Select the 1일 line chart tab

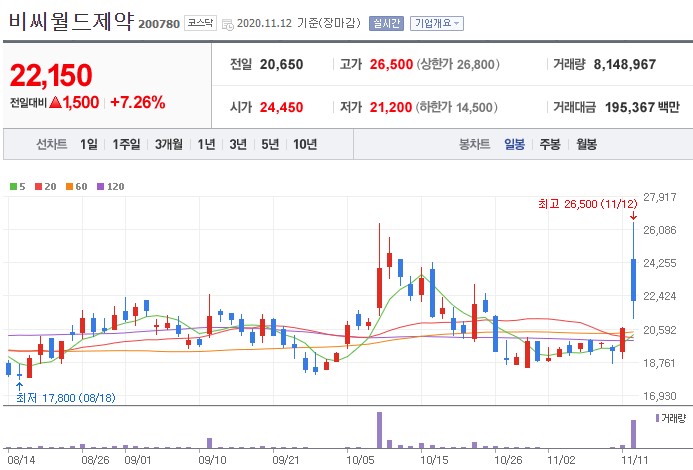click(x=89, y=144)
